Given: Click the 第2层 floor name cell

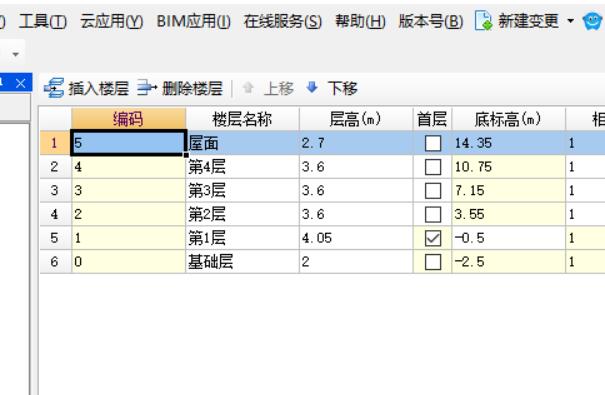Looking at the screenshot, I should pyautogui.click(x=242, y=214).
